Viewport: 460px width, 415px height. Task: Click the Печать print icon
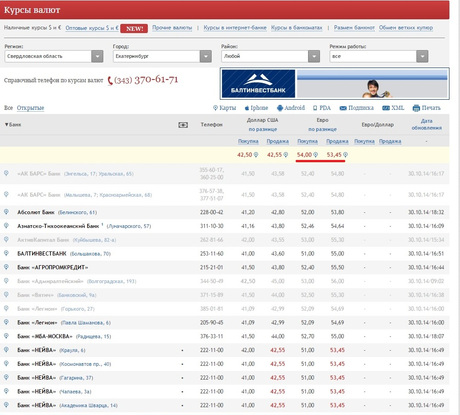(416, 108)
